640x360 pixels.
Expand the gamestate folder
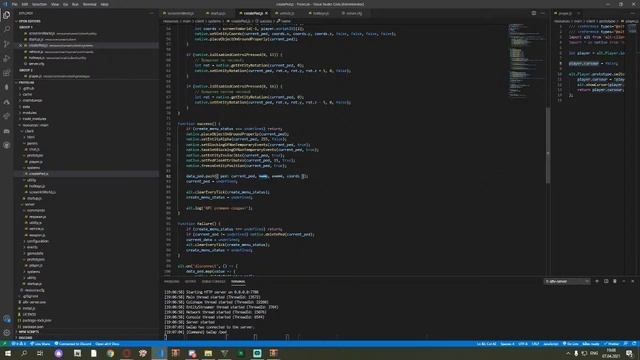pos(35,253)
